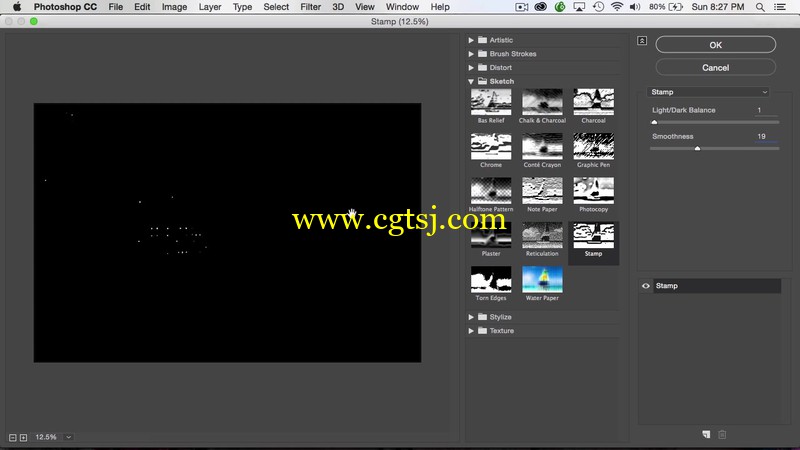The width and height of the screenshot is (800, 450).
Task: Select the highlighted Stamp filter thumbnail
Action: pyautogui.click(x=593, y=235)
